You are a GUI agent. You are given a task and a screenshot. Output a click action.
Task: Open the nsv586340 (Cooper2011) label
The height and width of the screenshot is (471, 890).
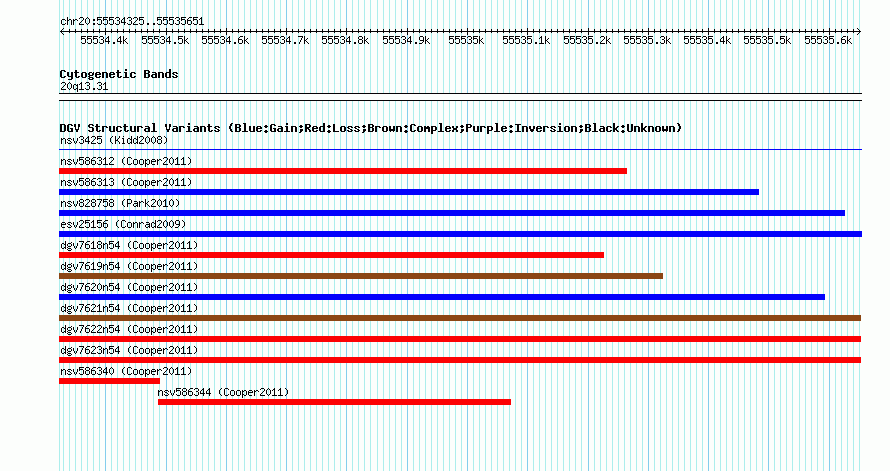click(126, 371)
